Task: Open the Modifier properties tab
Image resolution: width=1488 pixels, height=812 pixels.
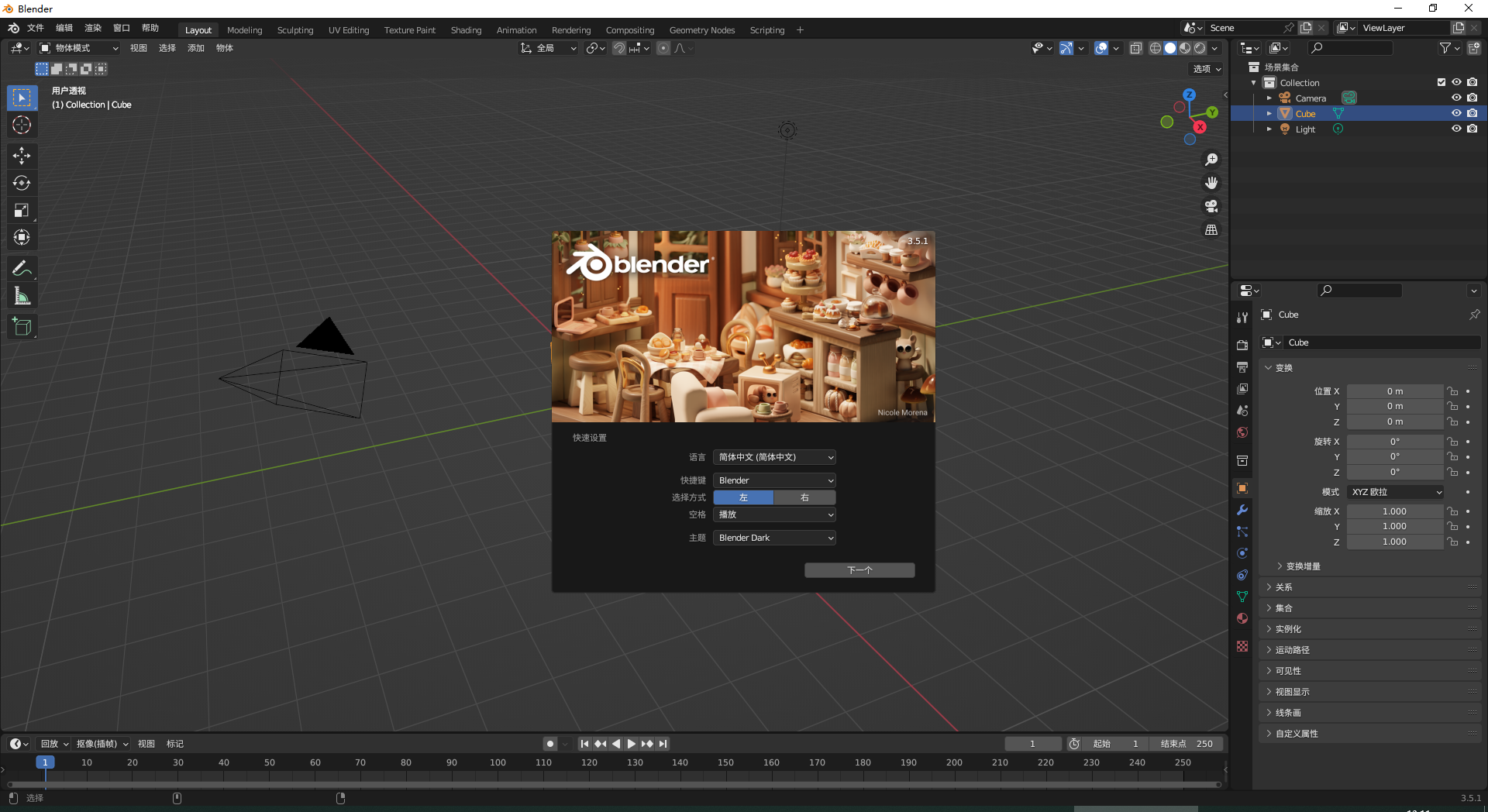Action: pyautogui.click(x=1242, y=510)
